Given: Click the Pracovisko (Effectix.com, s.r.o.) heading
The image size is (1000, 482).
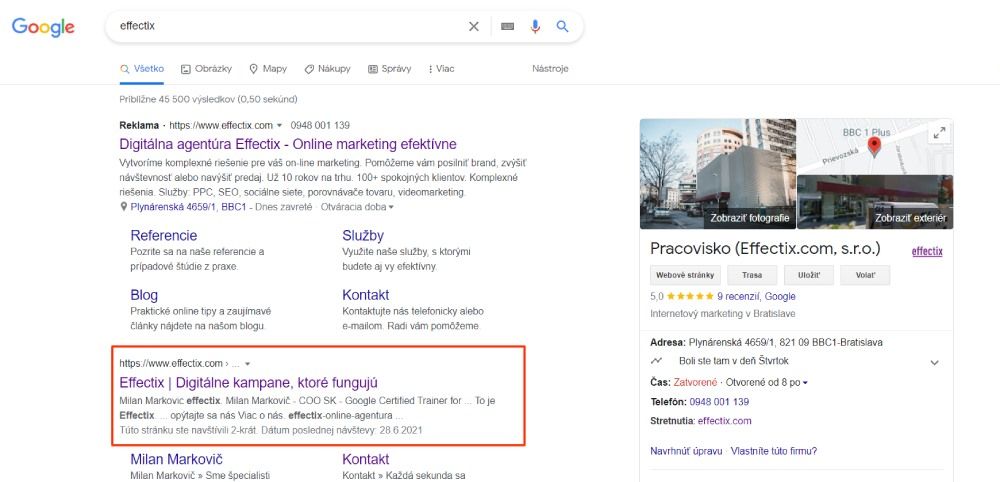Looking at the screenshot, I should [765, 249].
